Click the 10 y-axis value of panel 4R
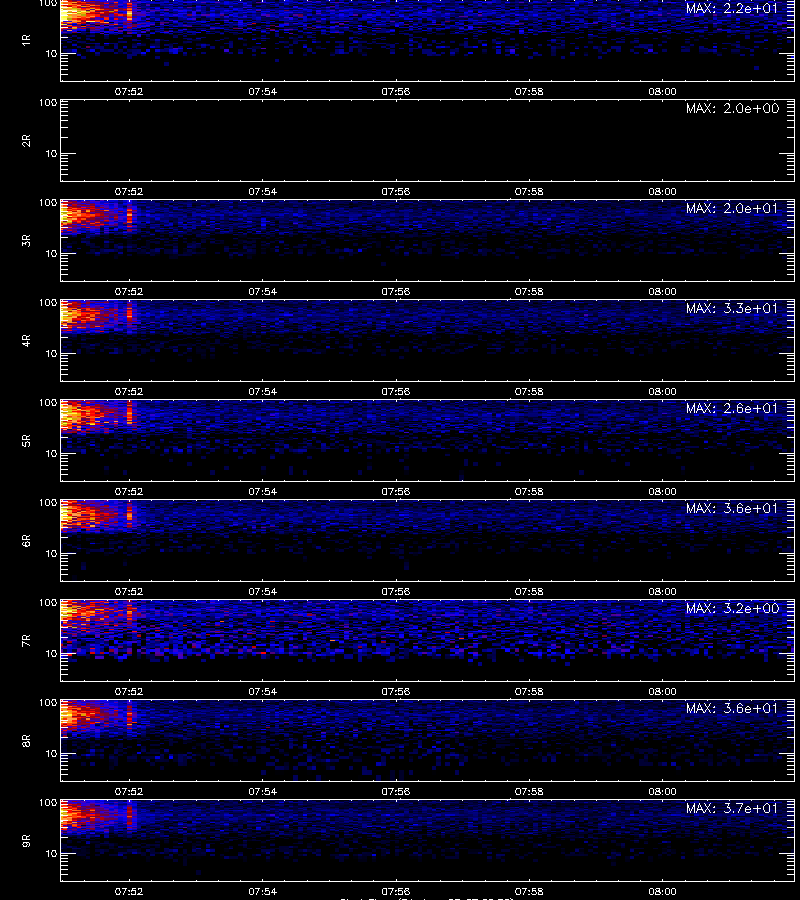This screenshot has height=900, width=800. tap(51, 354)
